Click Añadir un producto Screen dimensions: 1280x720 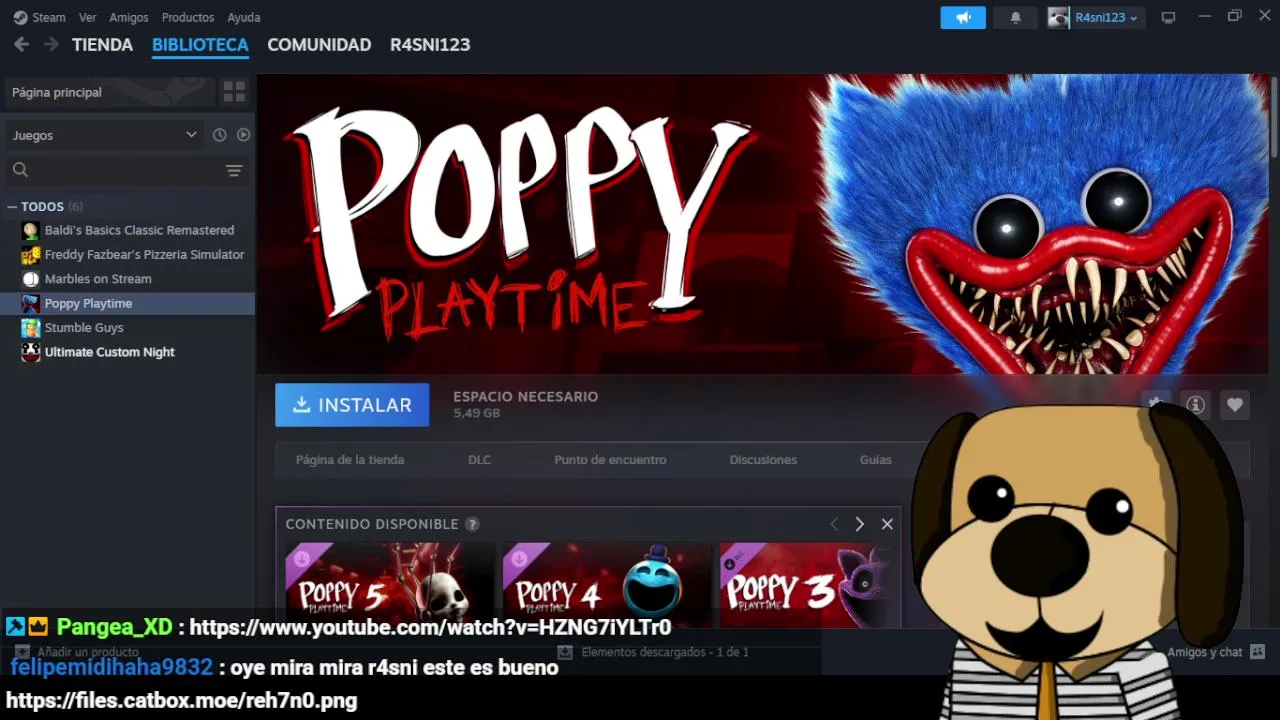pos(76,652)
